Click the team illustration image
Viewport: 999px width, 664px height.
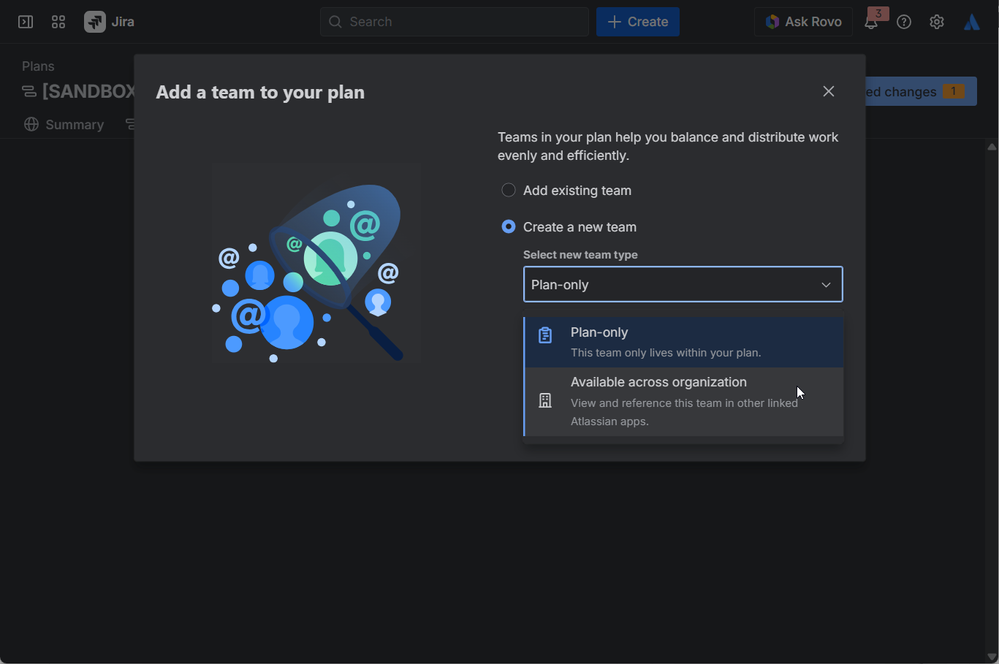(x=315, y=264)
